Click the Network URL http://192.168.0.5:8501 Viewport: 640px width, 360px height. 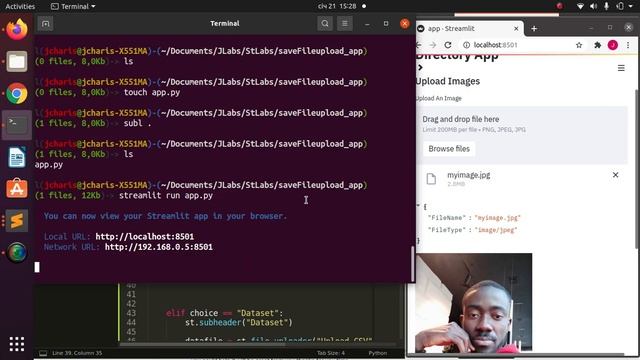point(159,247)
